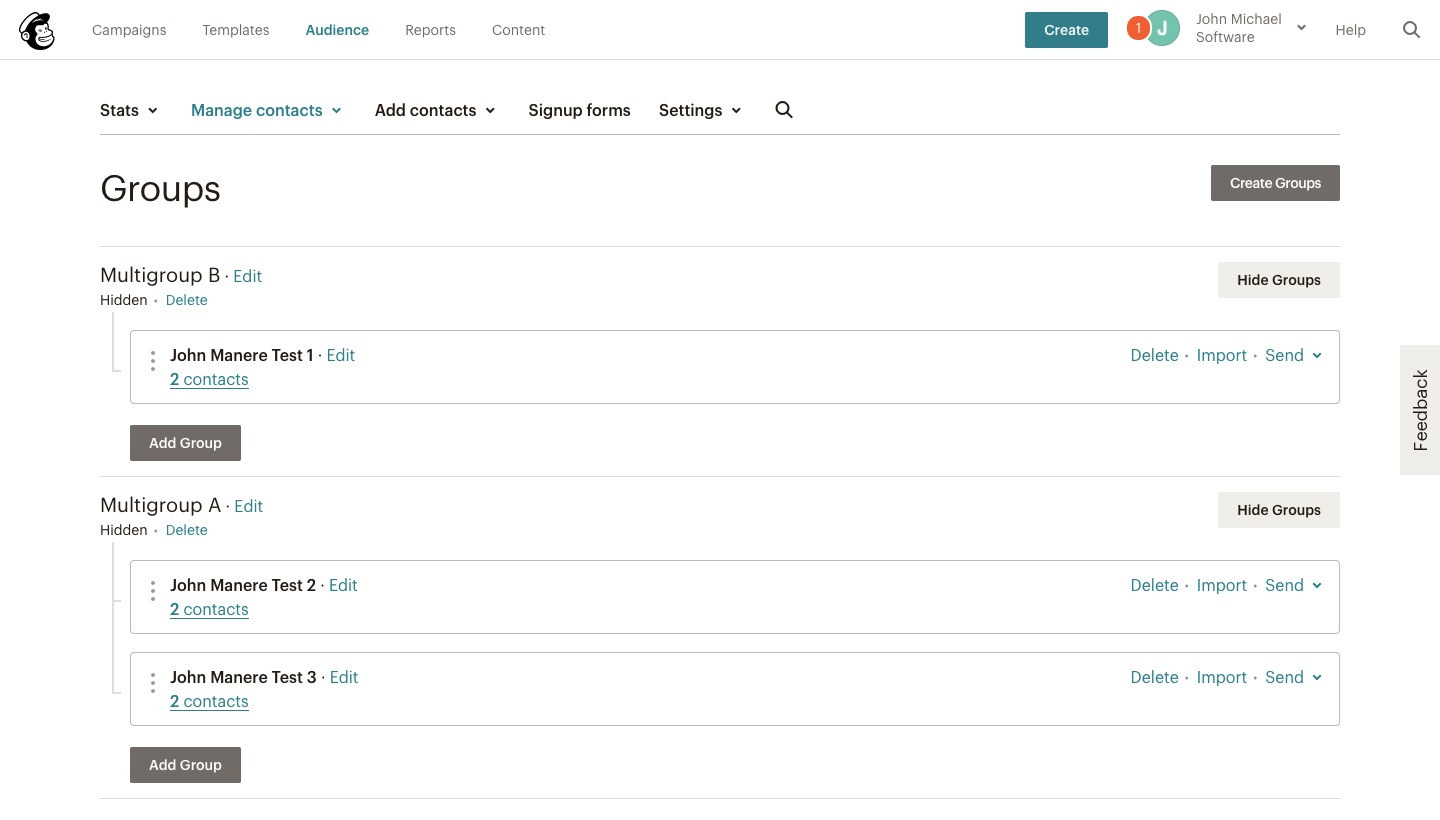Delete the Multigroup B category
This screenshot has height=820, width=1440.
point(186,300)
